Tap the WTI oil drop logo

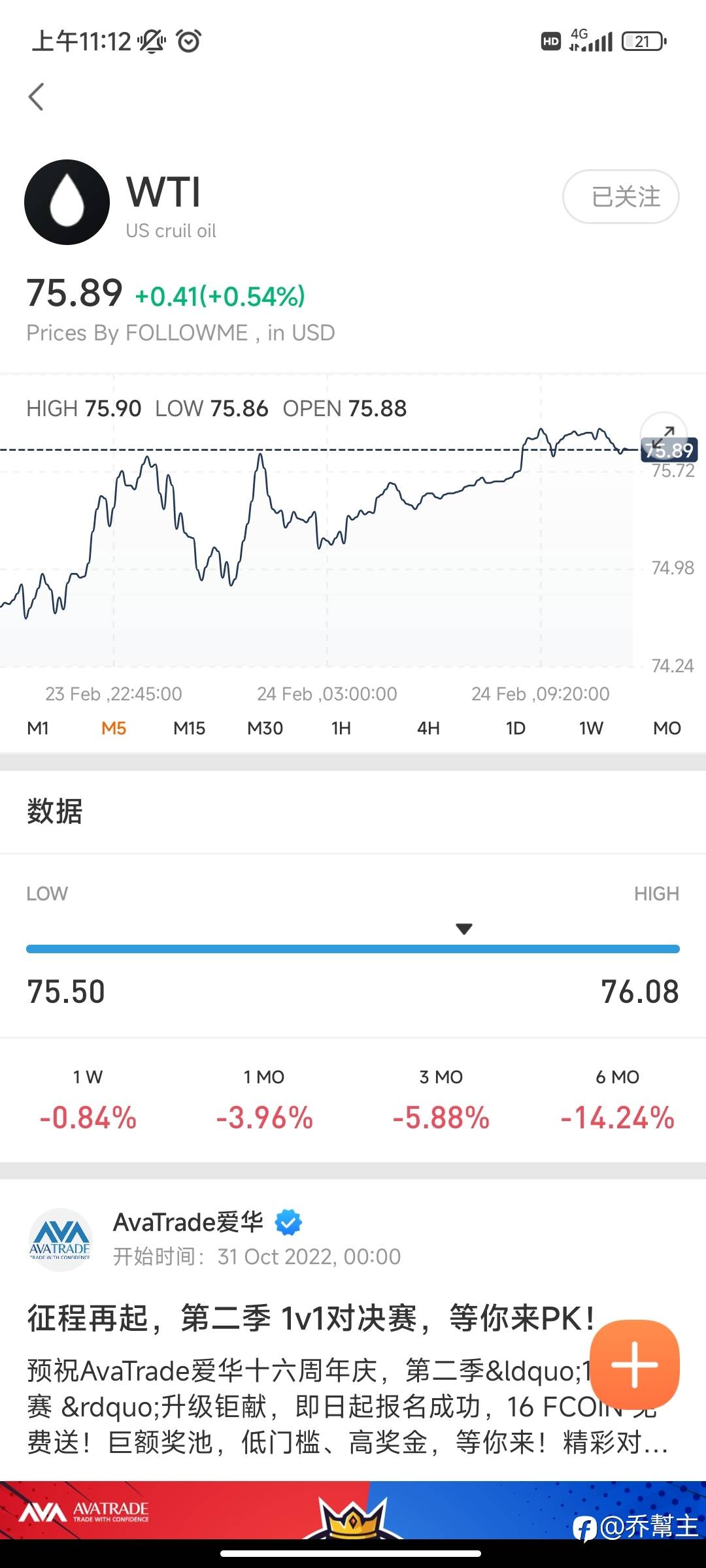pos(67,203)
